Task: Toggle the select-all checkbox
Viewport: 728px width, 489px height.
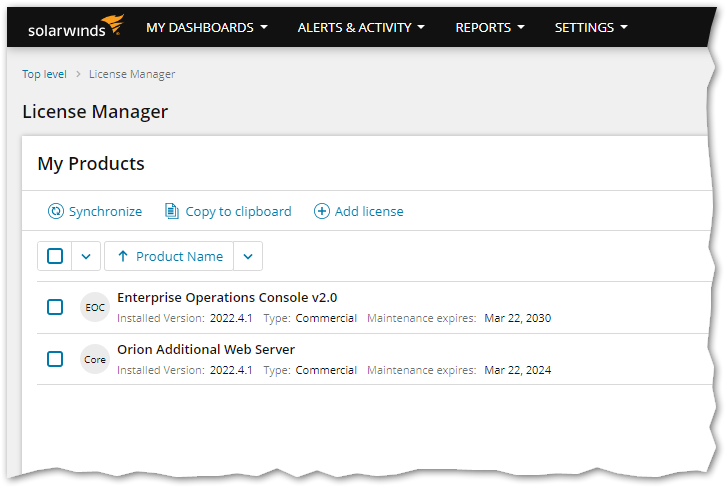Action: click(55, 256)
